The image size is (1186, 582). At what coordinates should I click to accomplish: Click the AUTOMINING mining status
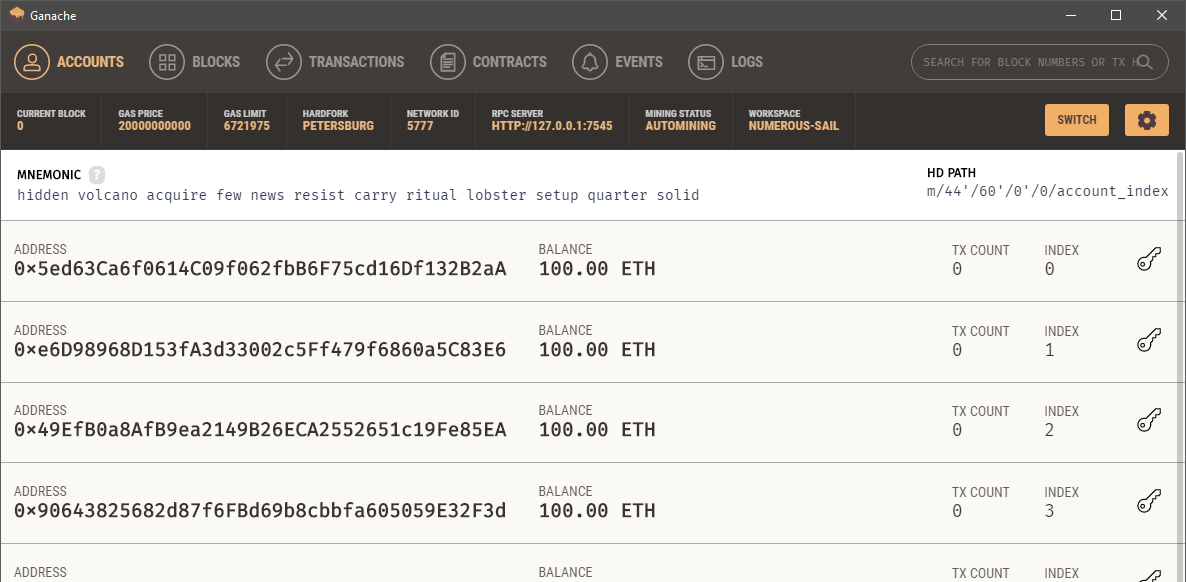point(680,126)
